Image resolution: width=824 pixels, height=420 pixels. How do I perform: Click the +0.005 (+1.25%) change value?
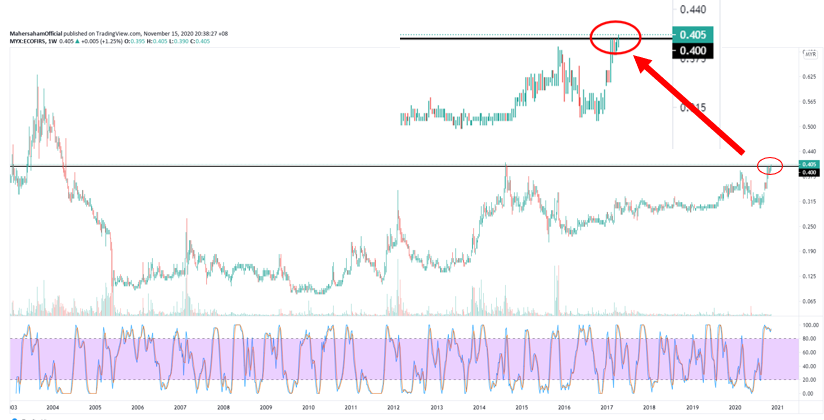point(101,41)
